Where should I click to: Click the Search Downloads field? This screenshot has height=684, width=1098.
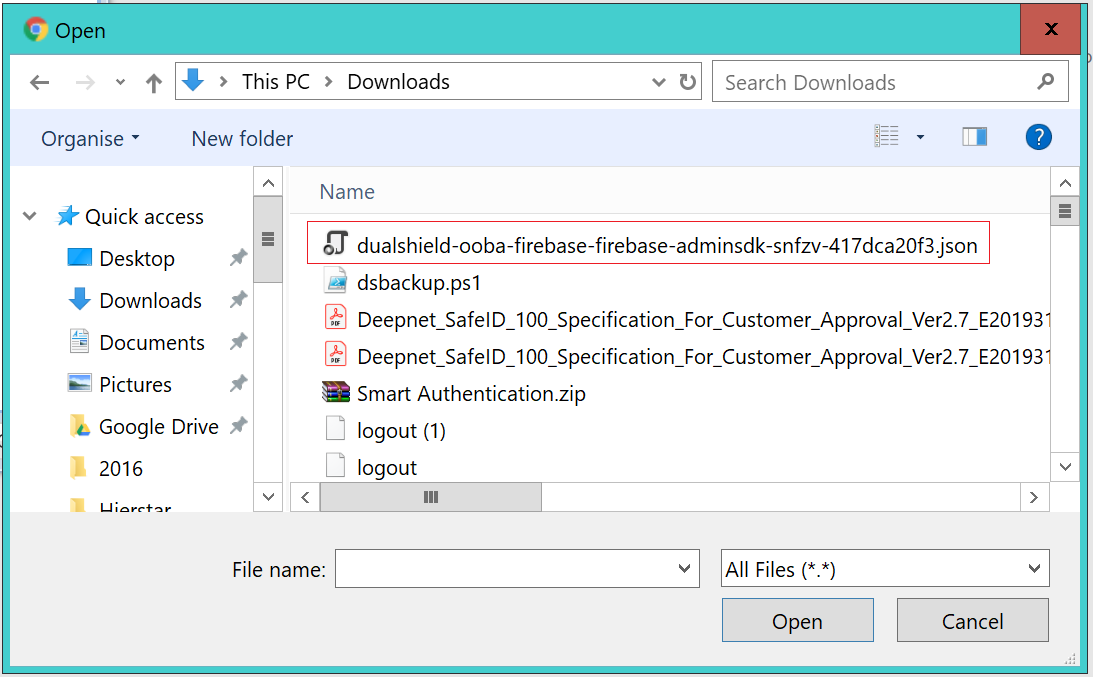[x=875, y=83]
